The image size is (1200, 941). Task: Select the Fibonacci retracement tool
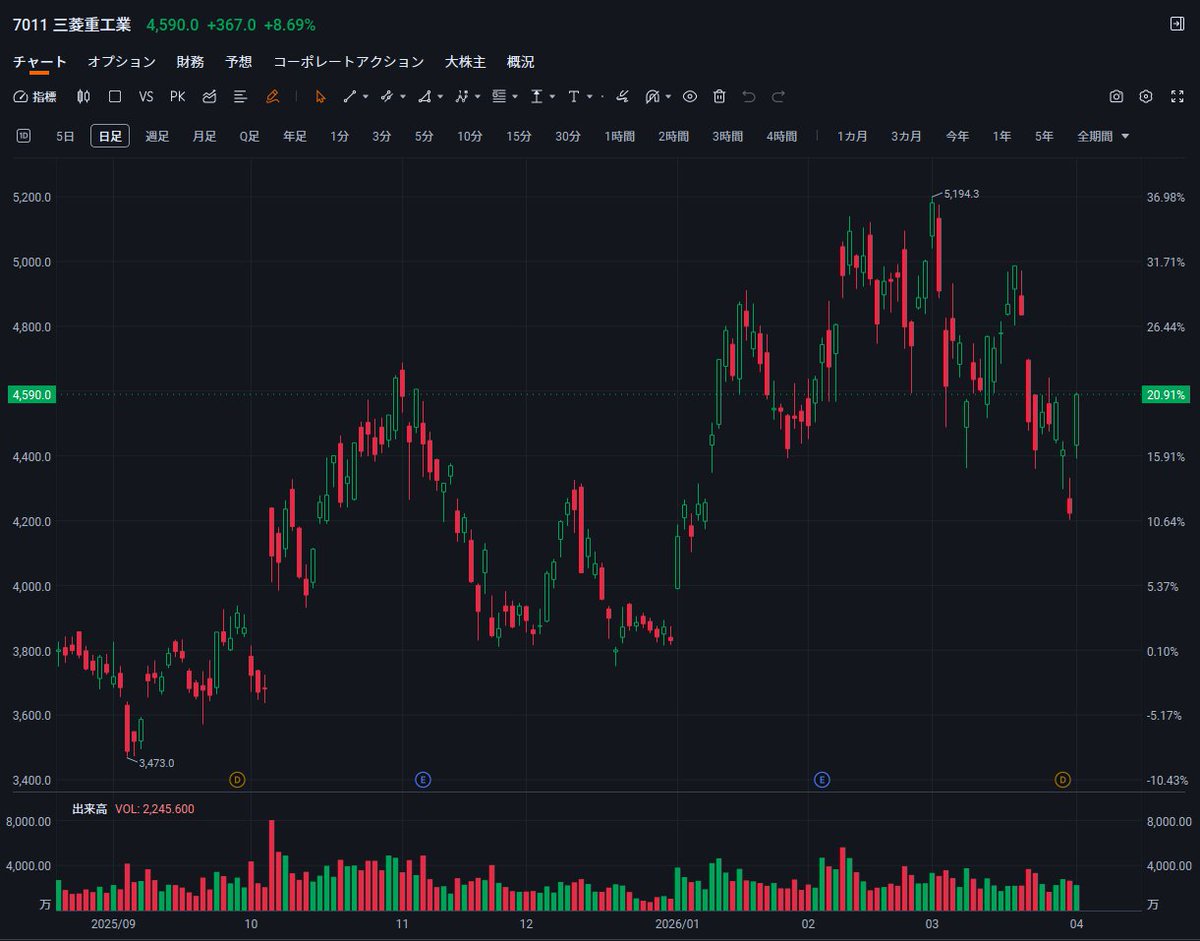(x=499, y=97)
